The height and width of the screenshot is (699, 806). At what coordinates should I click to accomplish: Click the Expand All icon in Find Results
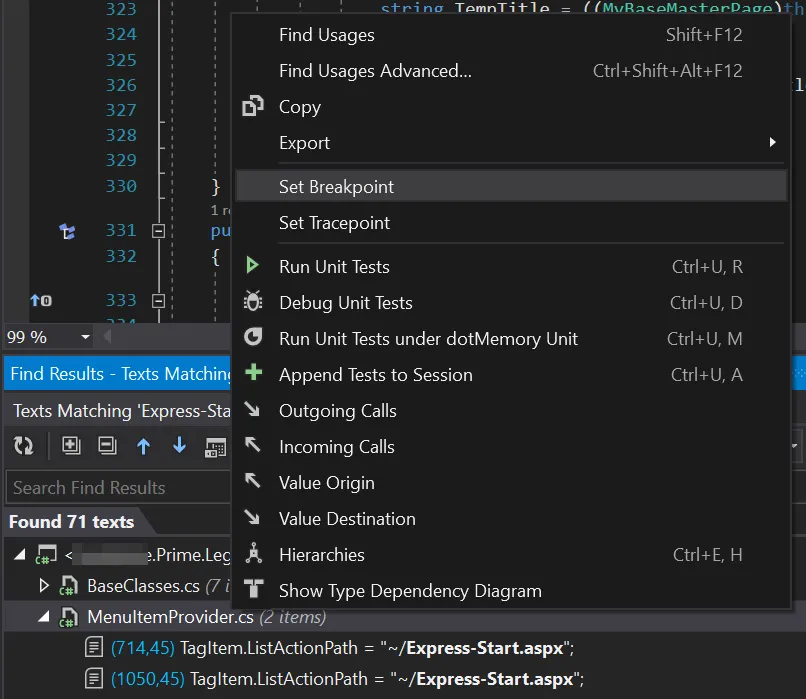71,446
